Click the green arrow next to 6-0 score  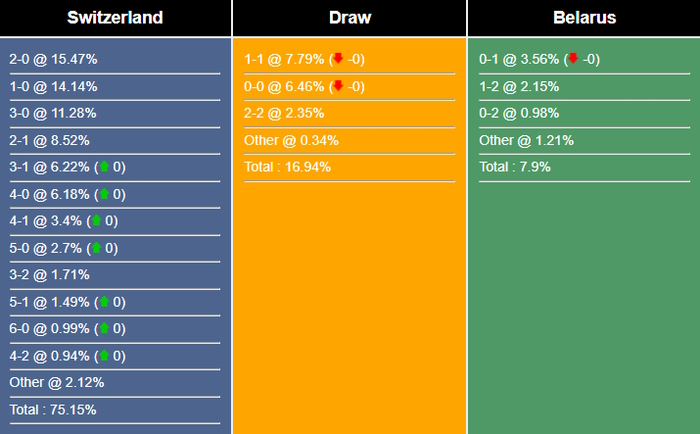coord(104,329)
